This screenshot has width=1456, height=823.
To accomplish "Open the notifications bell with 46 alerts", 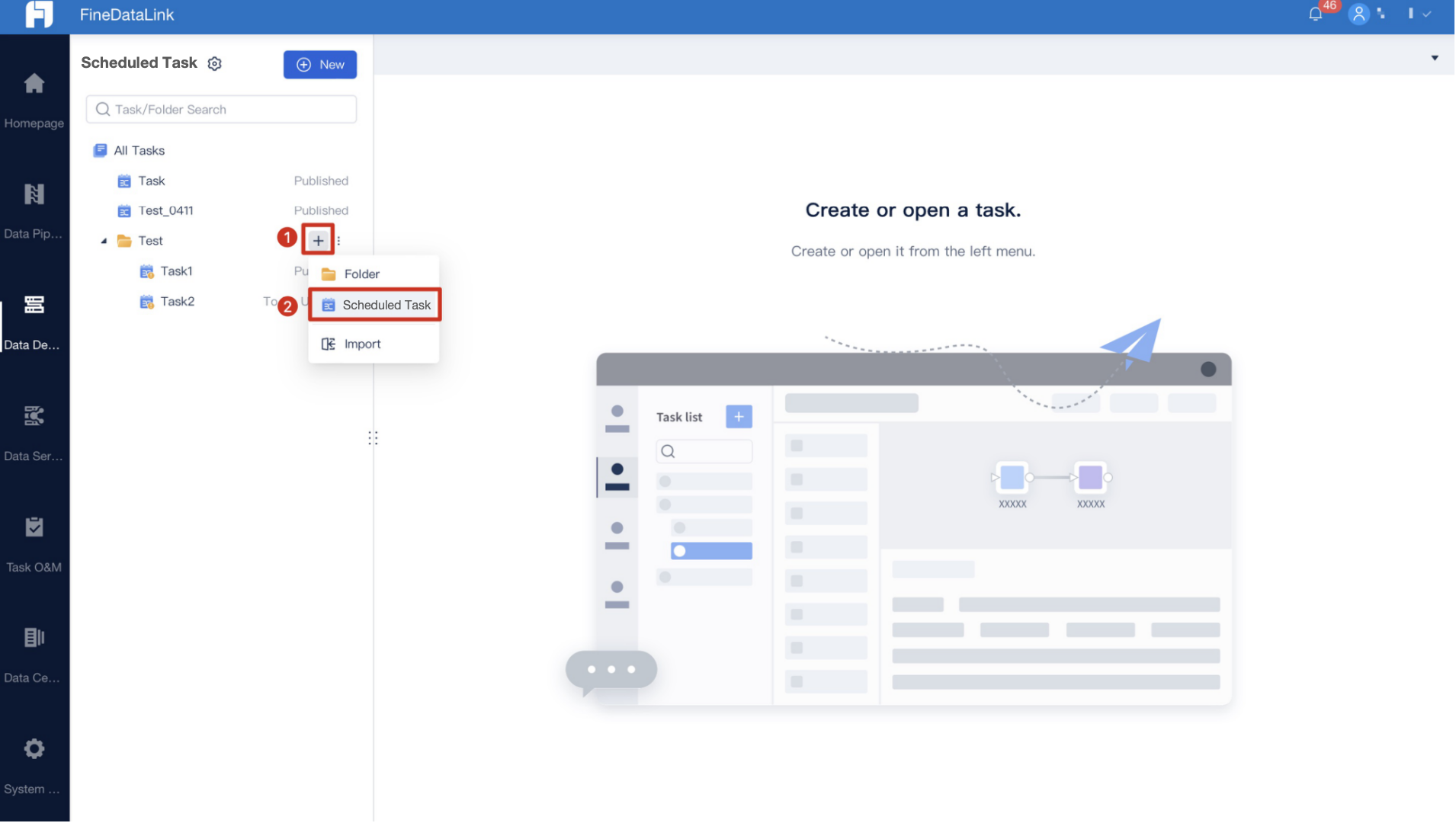I will [x=1313, y=14].
